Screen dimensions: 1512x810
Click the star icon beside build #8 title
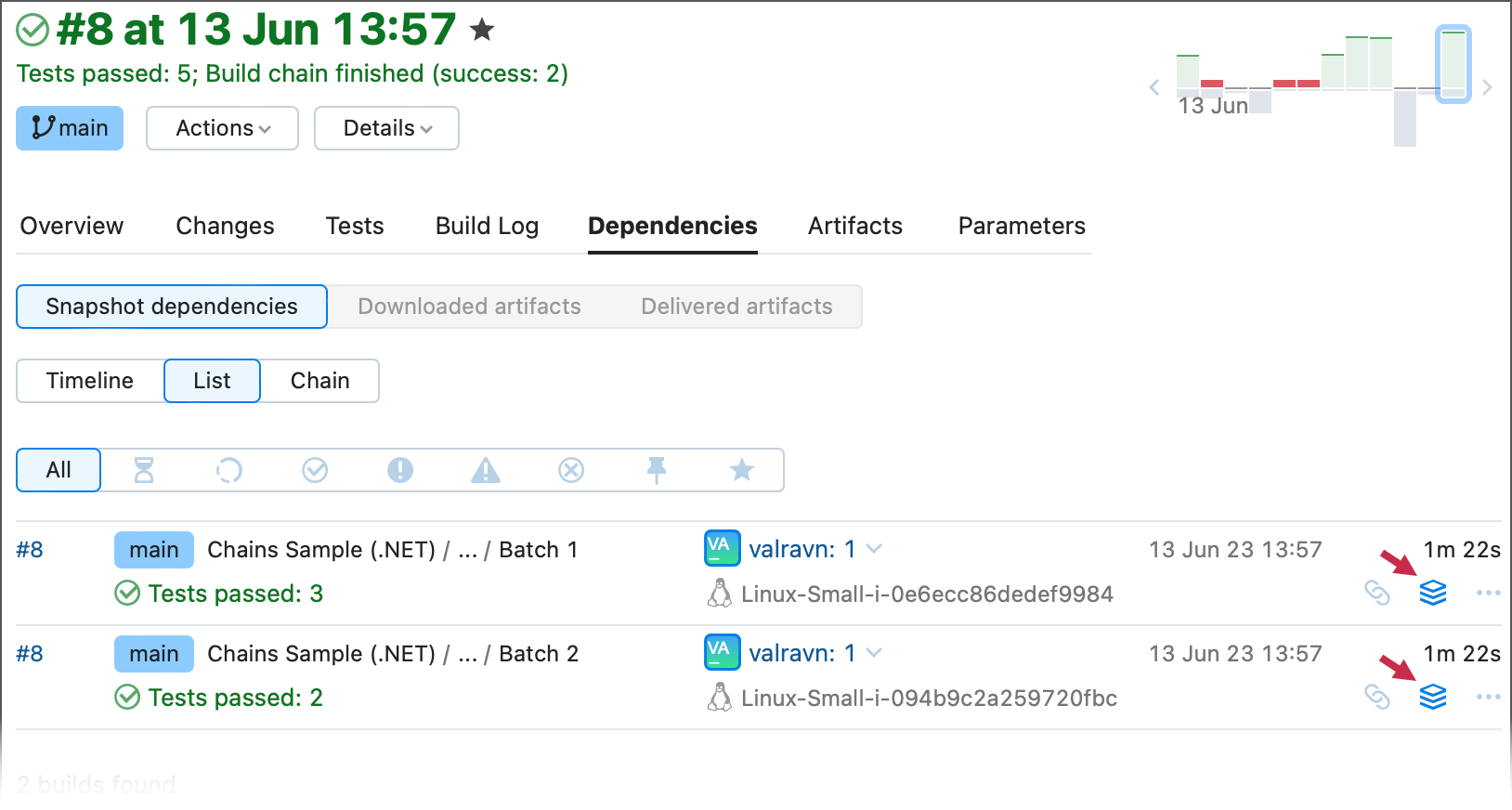[482, 31]
